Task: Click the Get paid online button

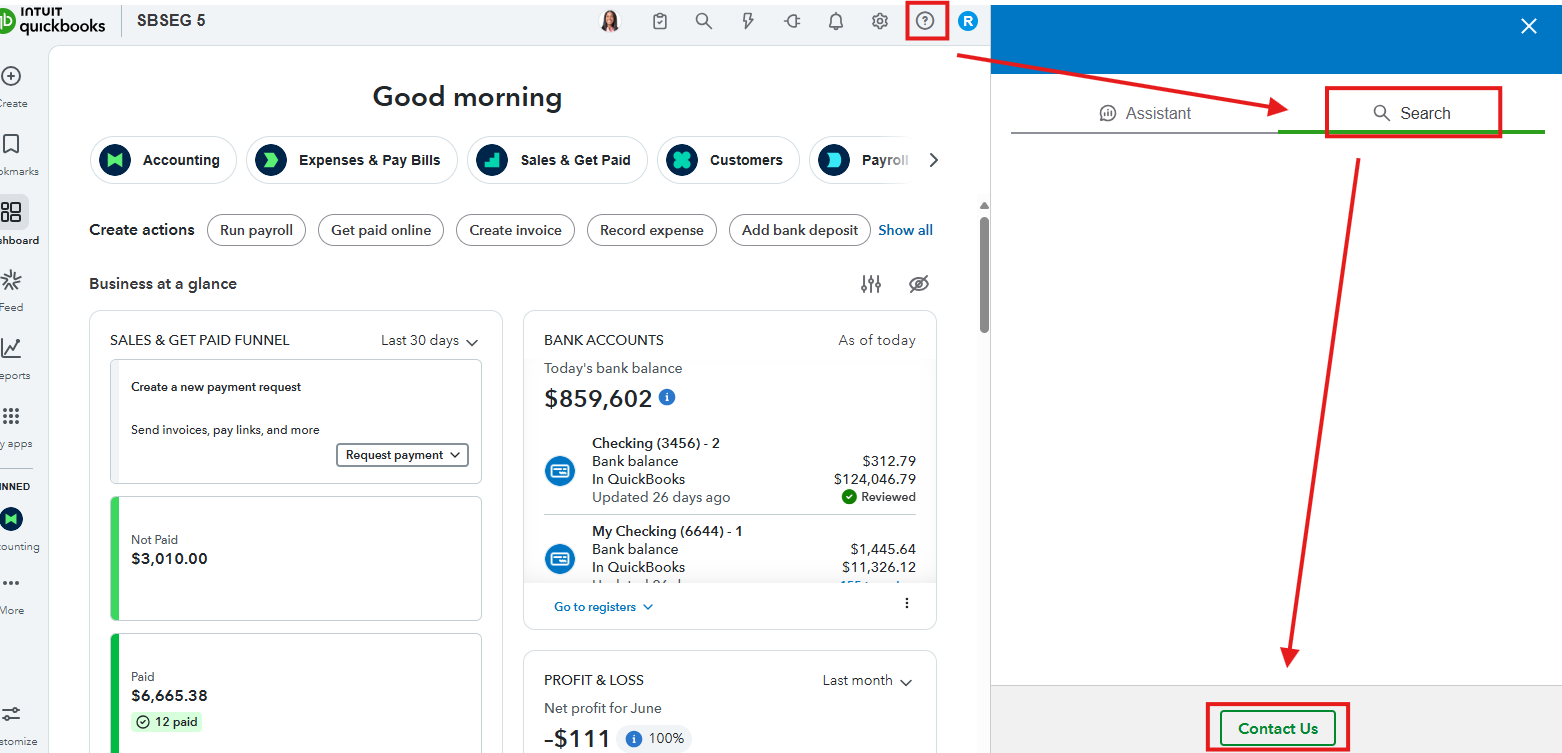Action: tap(381, 230)
